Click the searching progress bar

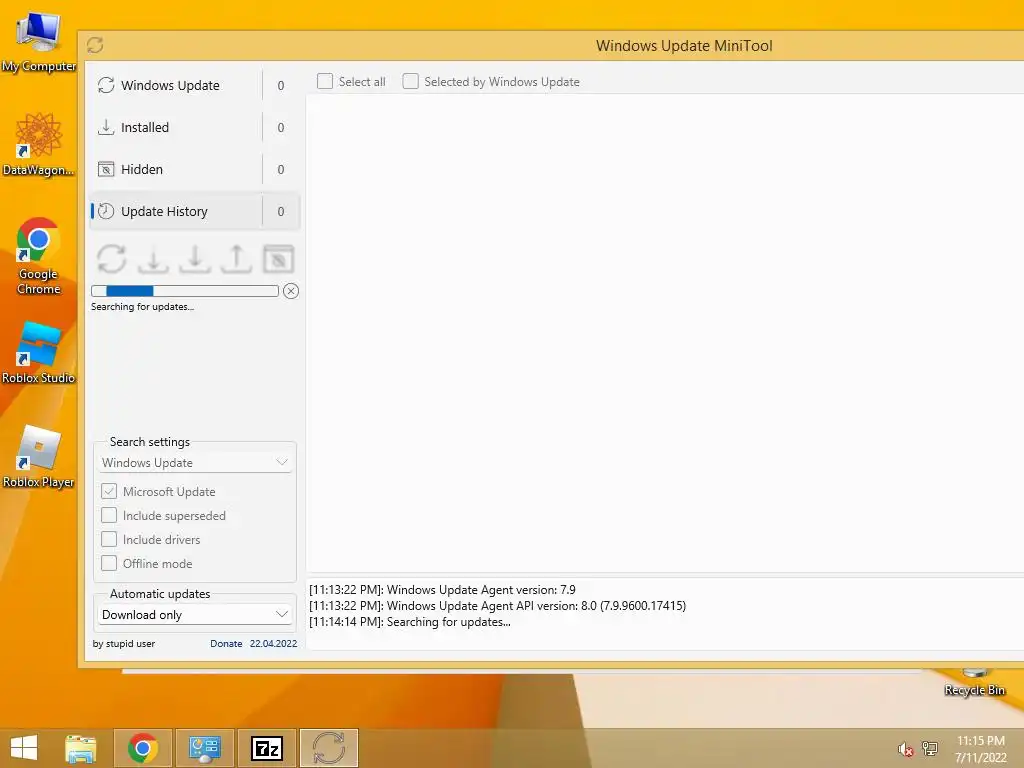pyautogui.click(x=185, y=291)
